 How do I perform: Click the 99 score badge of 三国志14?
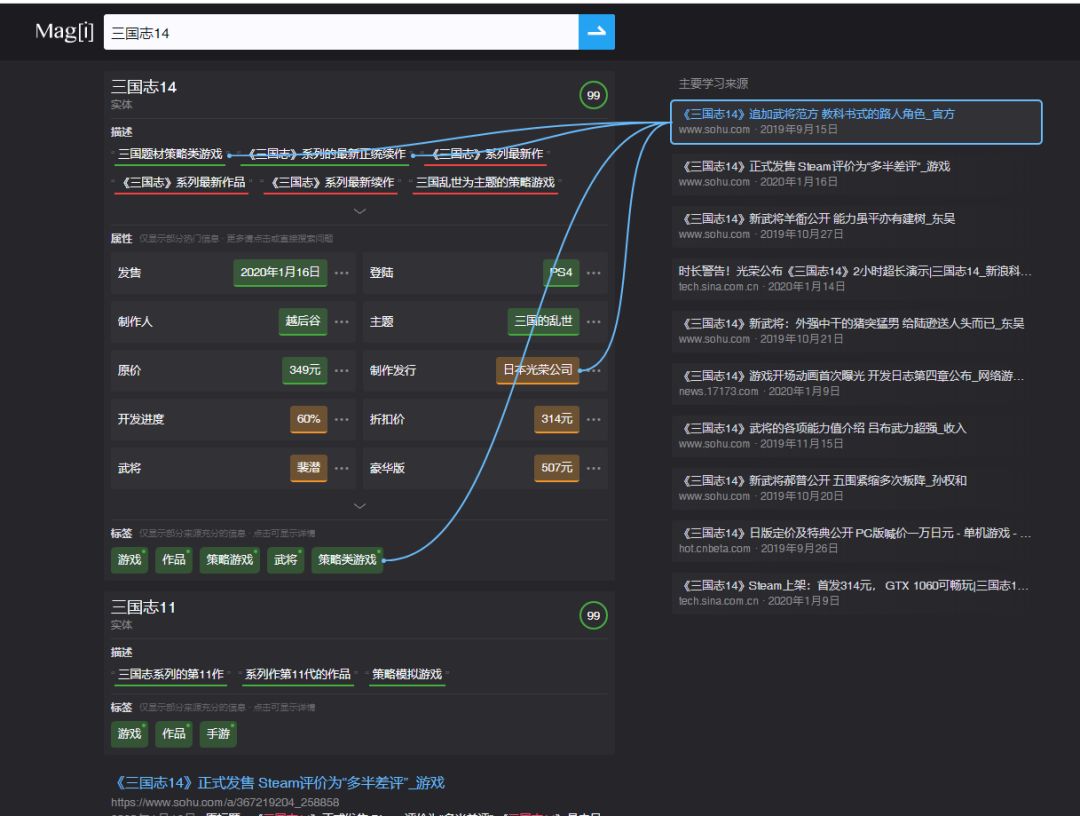[x=593, y=95]
